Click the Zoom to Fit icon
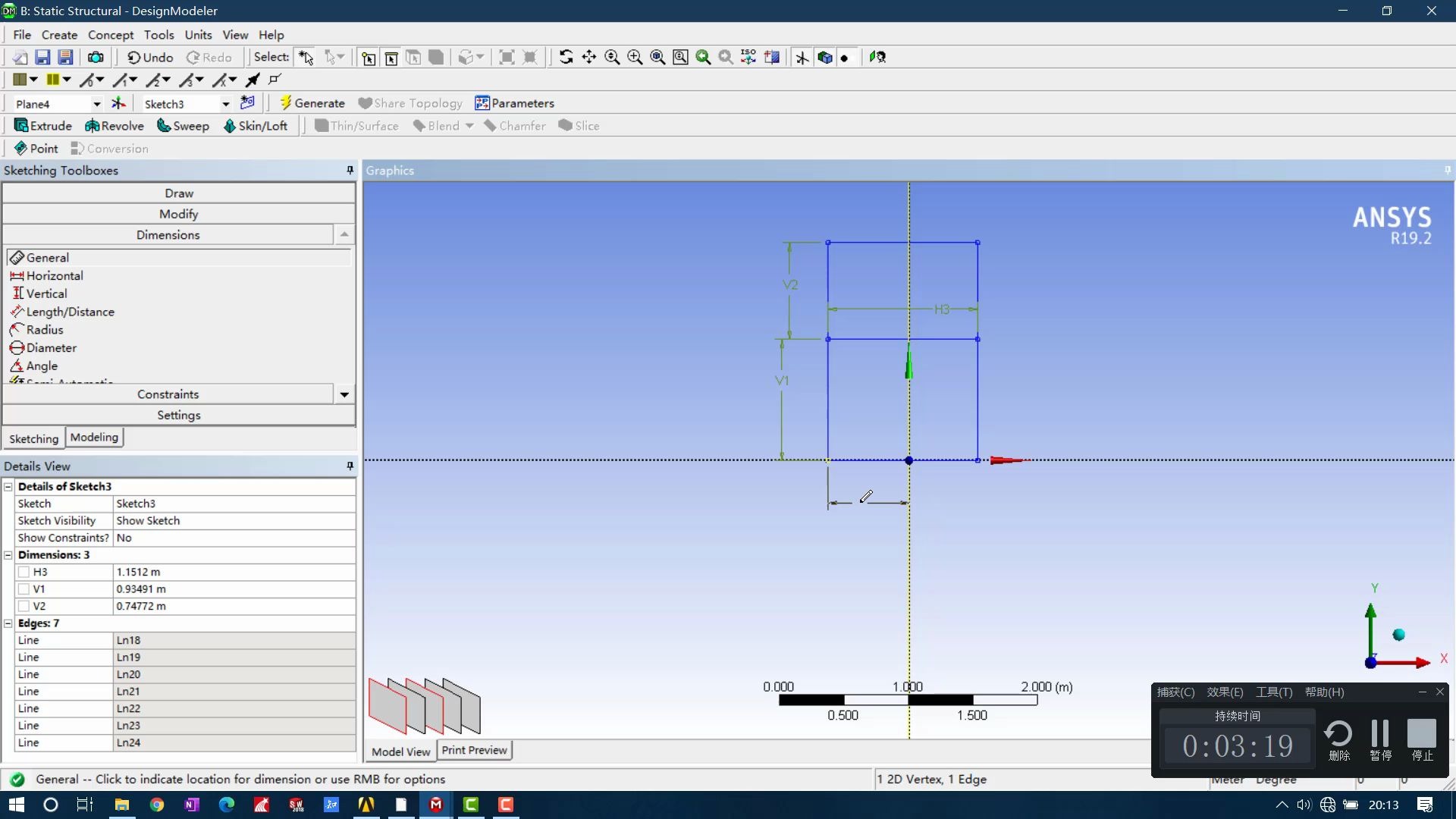 [x=657, y=58]
